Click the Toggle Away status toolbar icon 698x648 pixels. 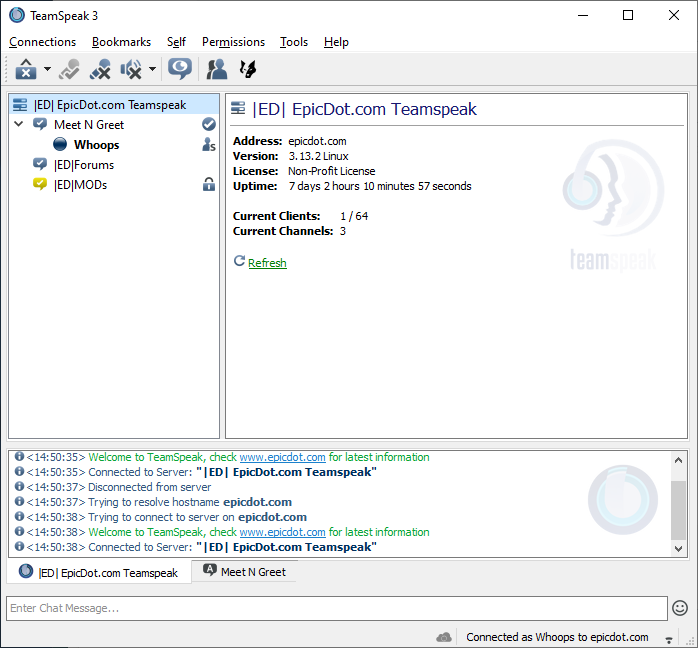point(69,69)
